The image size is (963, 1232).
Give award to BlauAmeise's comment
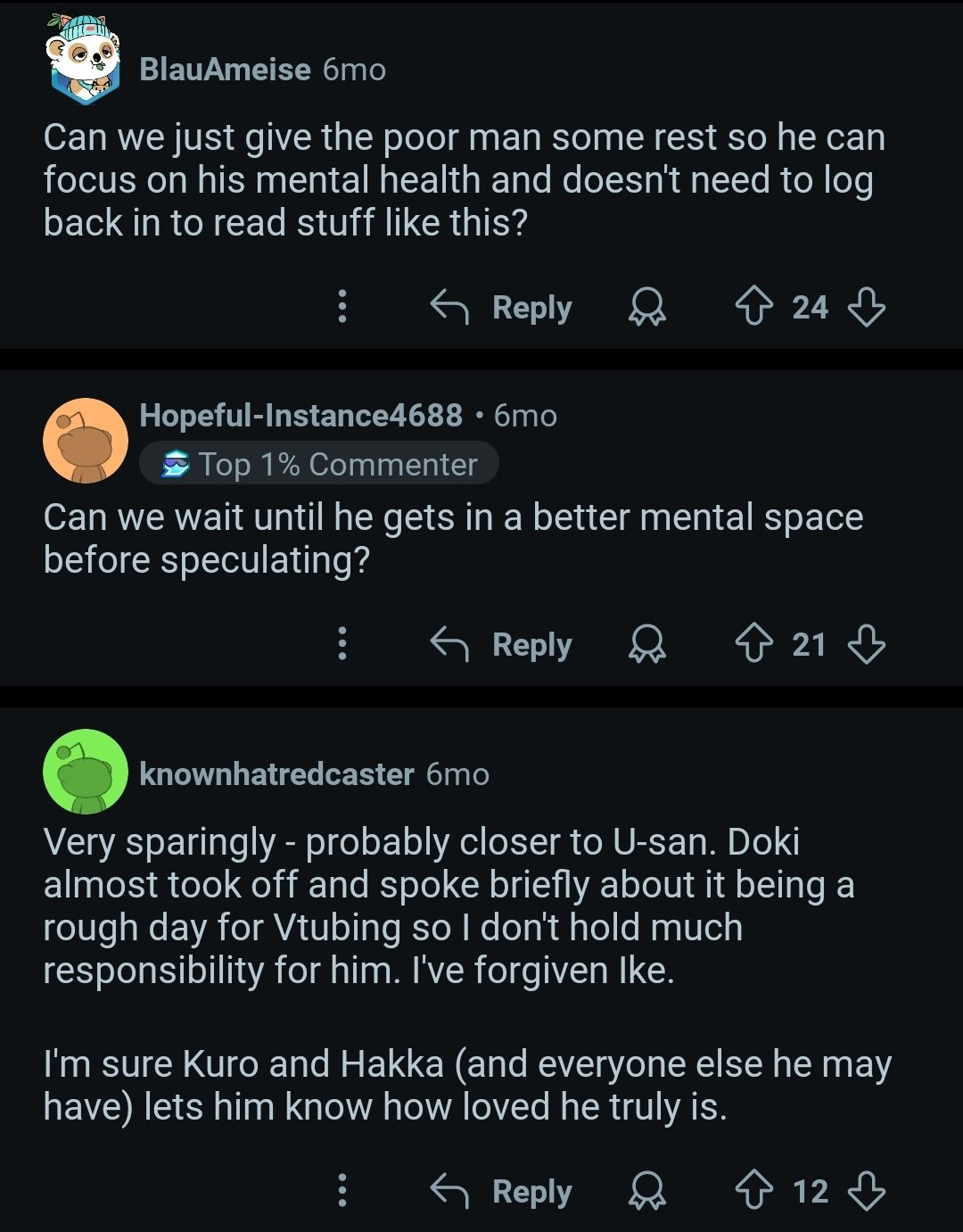pyautogui.click(x=647, y=308)
